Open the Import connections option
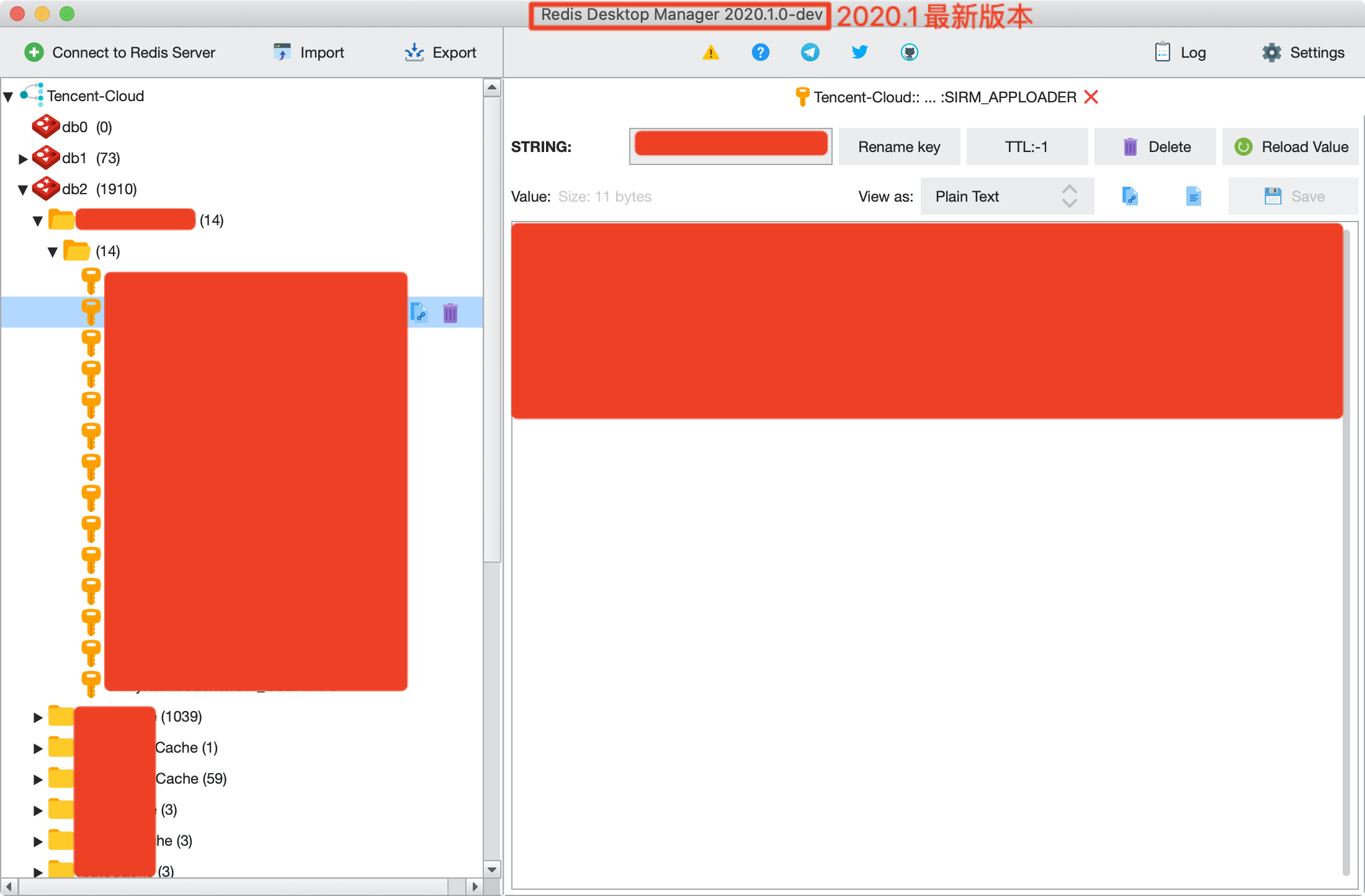This screenshot has height=896, width=1365. (x=308, y=53)
